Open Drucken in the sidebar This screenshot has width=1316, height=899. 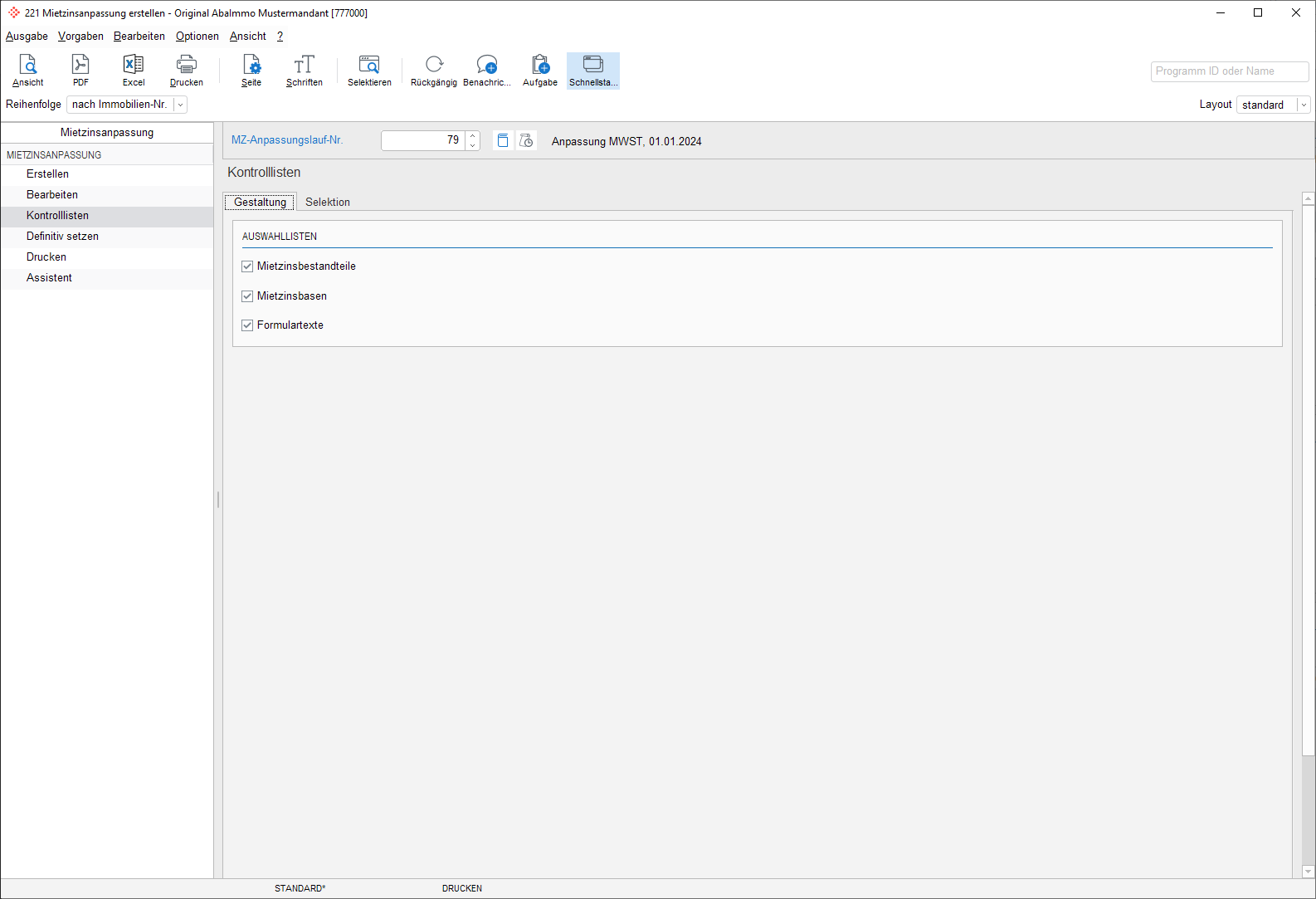107,257
